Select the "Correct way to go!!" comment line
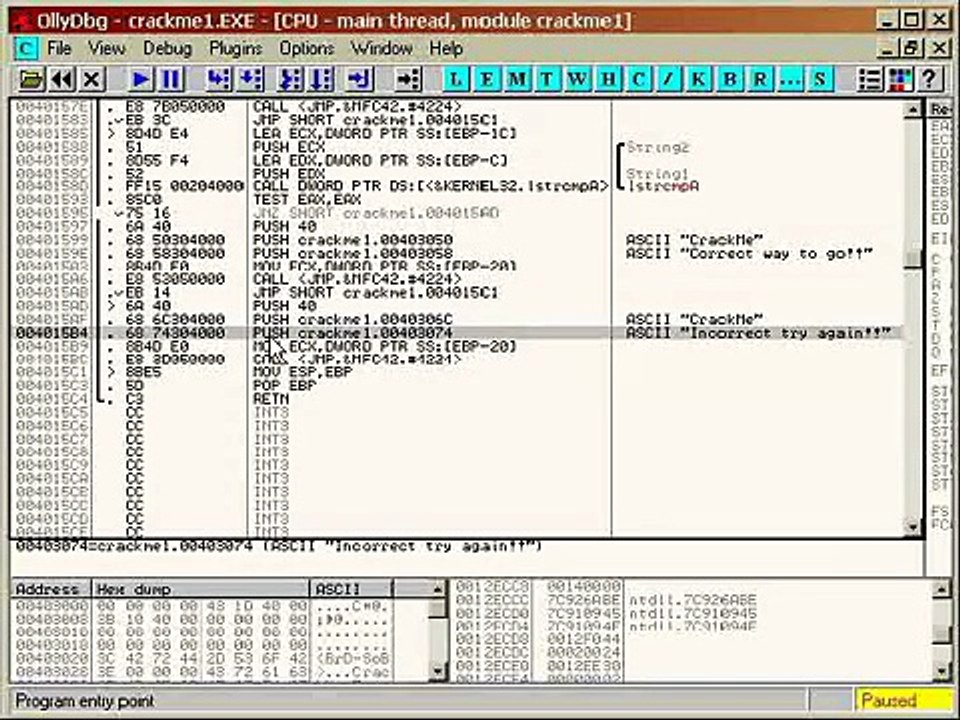Screen dimensions: 960x720 coord(456,253)
